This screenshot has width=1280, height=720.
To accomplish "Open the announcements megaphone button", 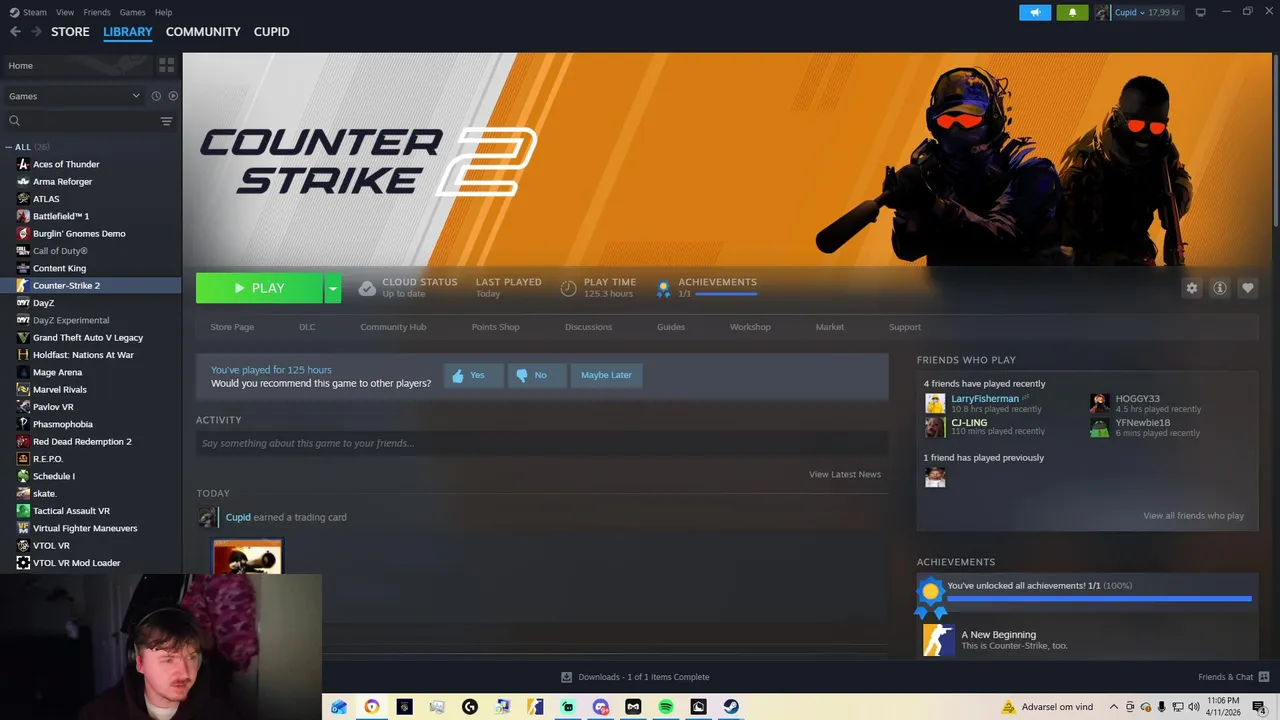I will tap(1035, 12).
